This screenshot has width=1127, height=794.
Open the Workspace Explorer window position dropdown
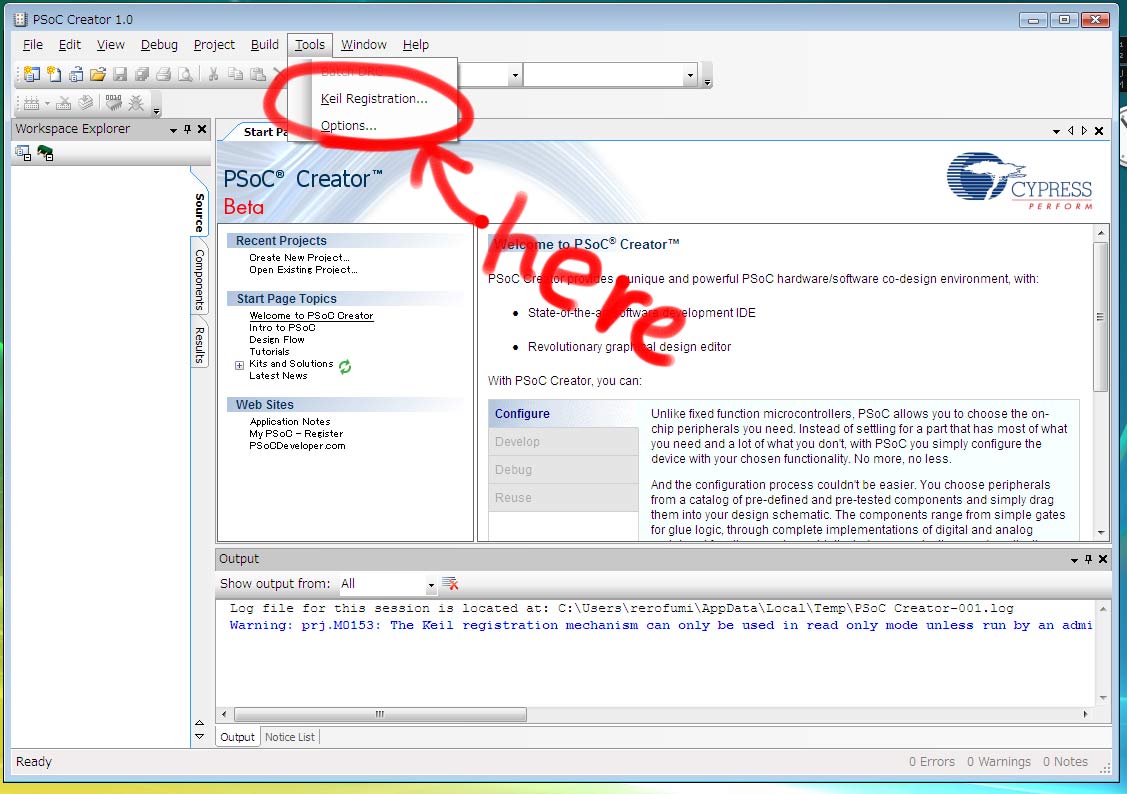point(173,130)
